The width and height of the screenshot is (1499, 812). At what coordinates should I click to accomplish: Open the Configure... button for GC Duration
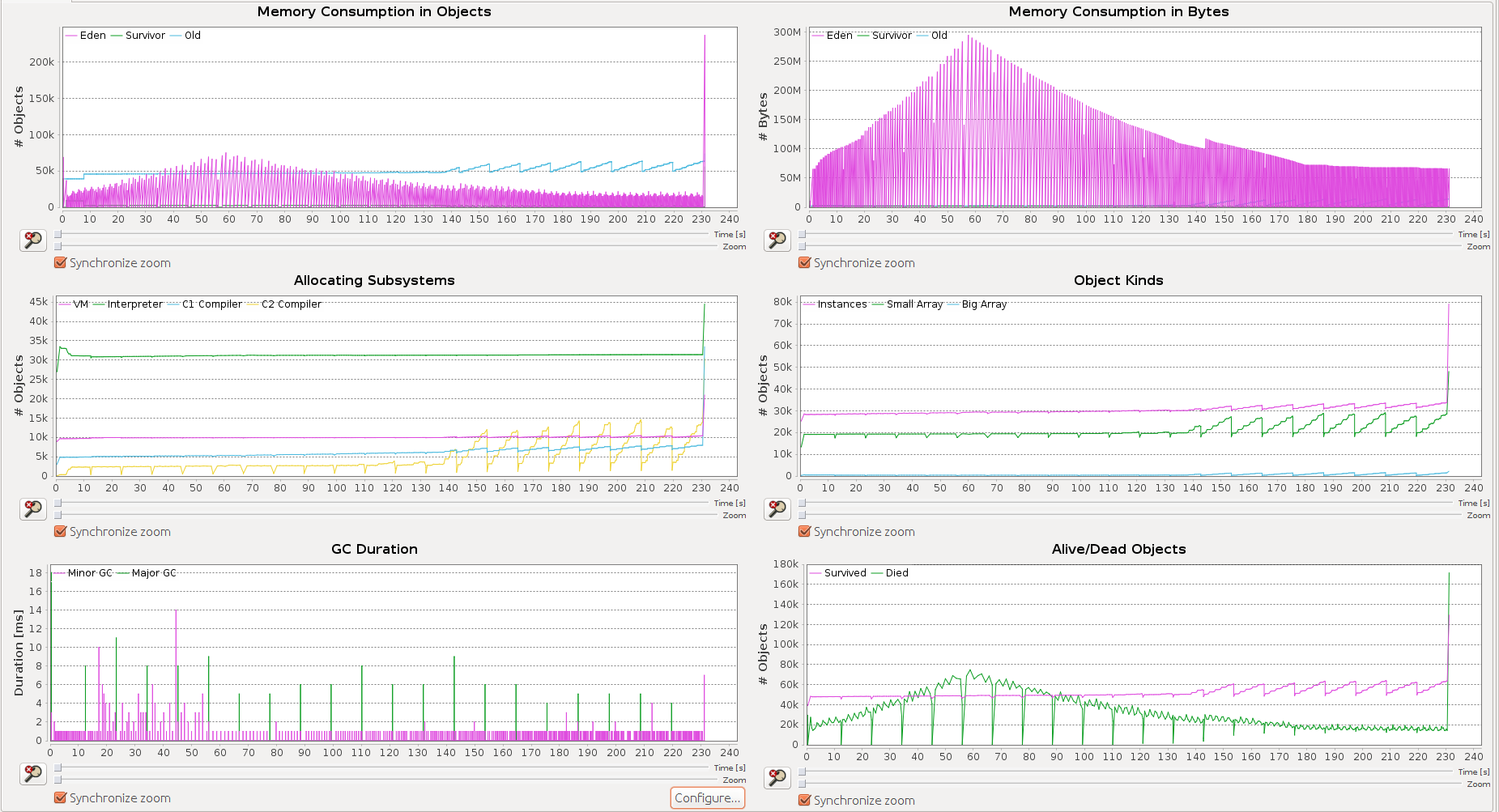pos(708,798)
